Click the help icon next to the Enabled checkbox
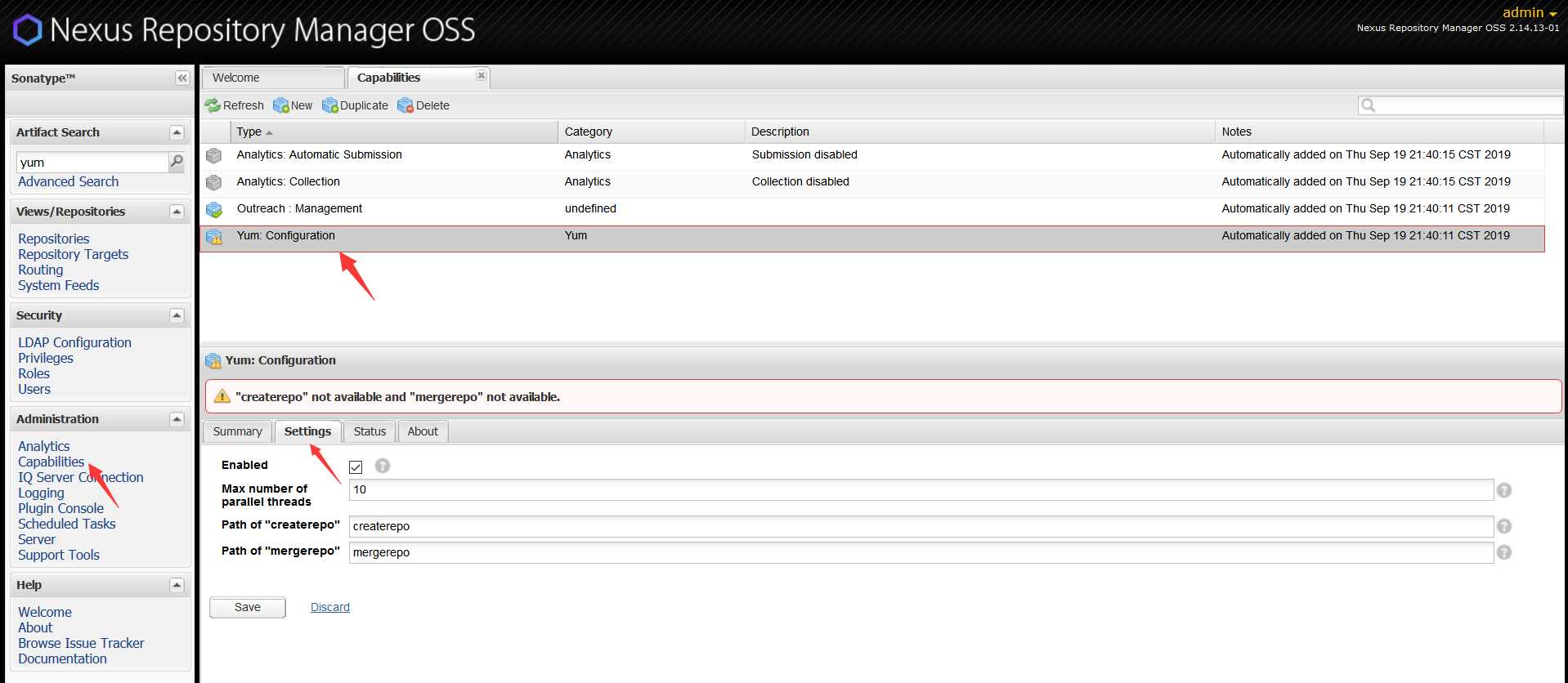The image size is (1568, 683). (x=382, y=466)
